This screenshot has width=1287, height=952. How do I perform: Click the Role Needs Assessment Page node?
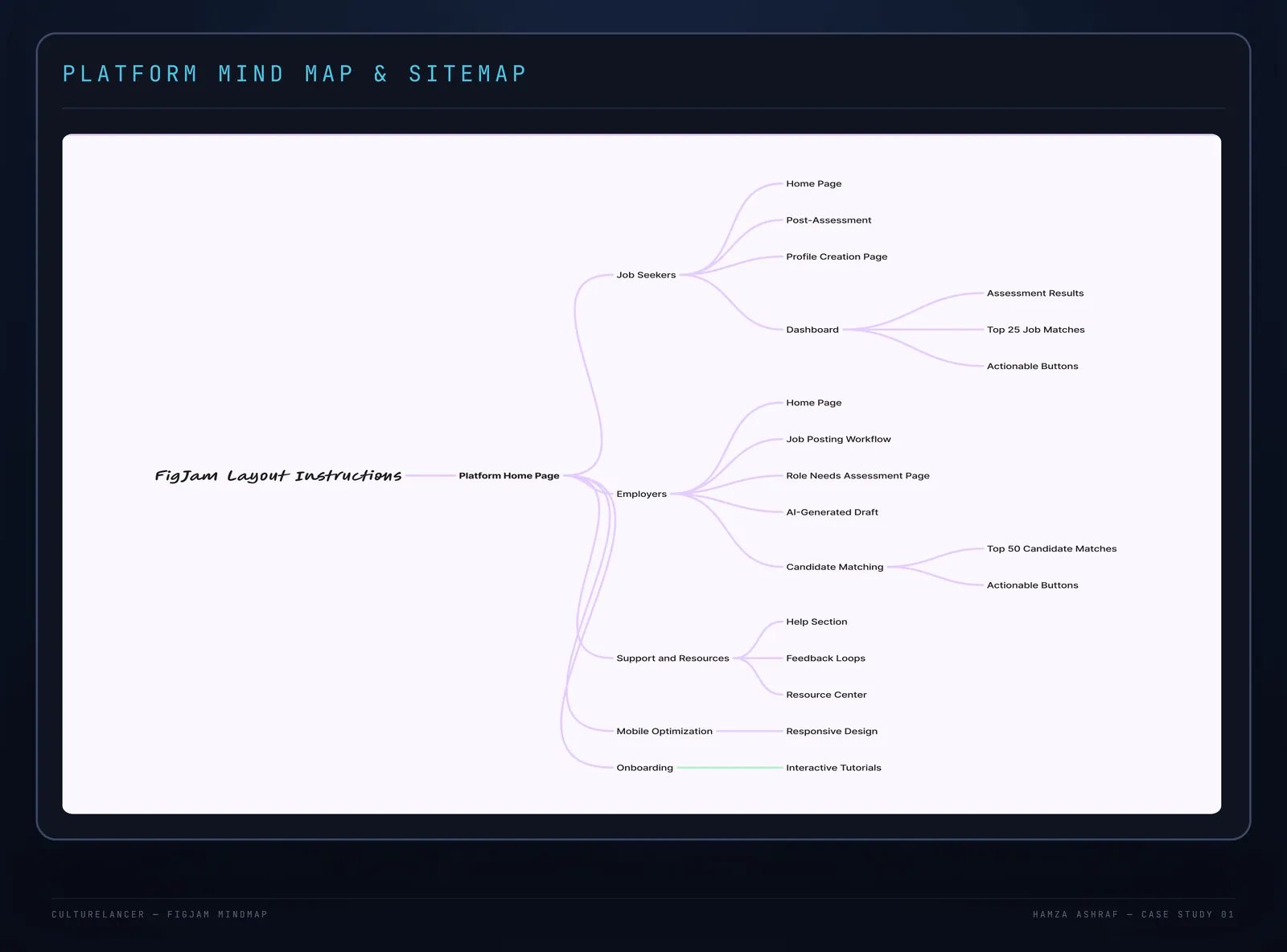pyautogui.click(x=857, y=476)
